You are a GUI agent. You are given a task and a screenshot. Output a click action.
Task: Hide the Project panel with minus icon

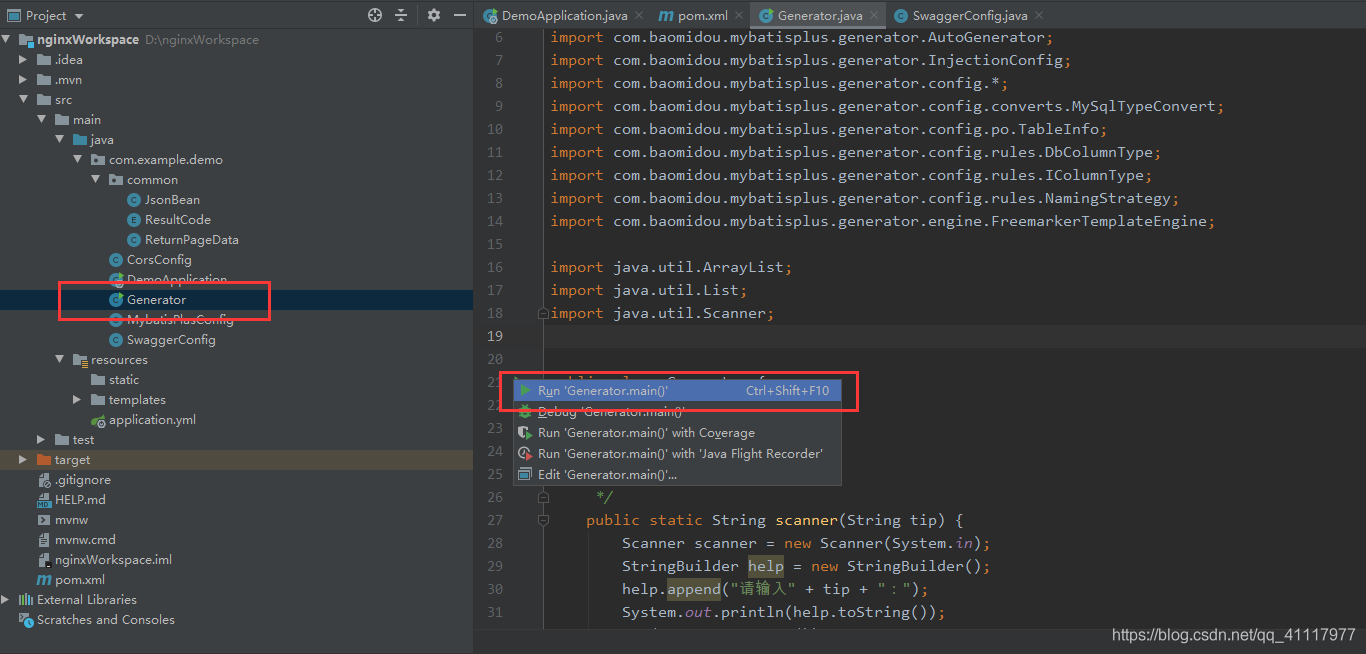tap(461, 15)
